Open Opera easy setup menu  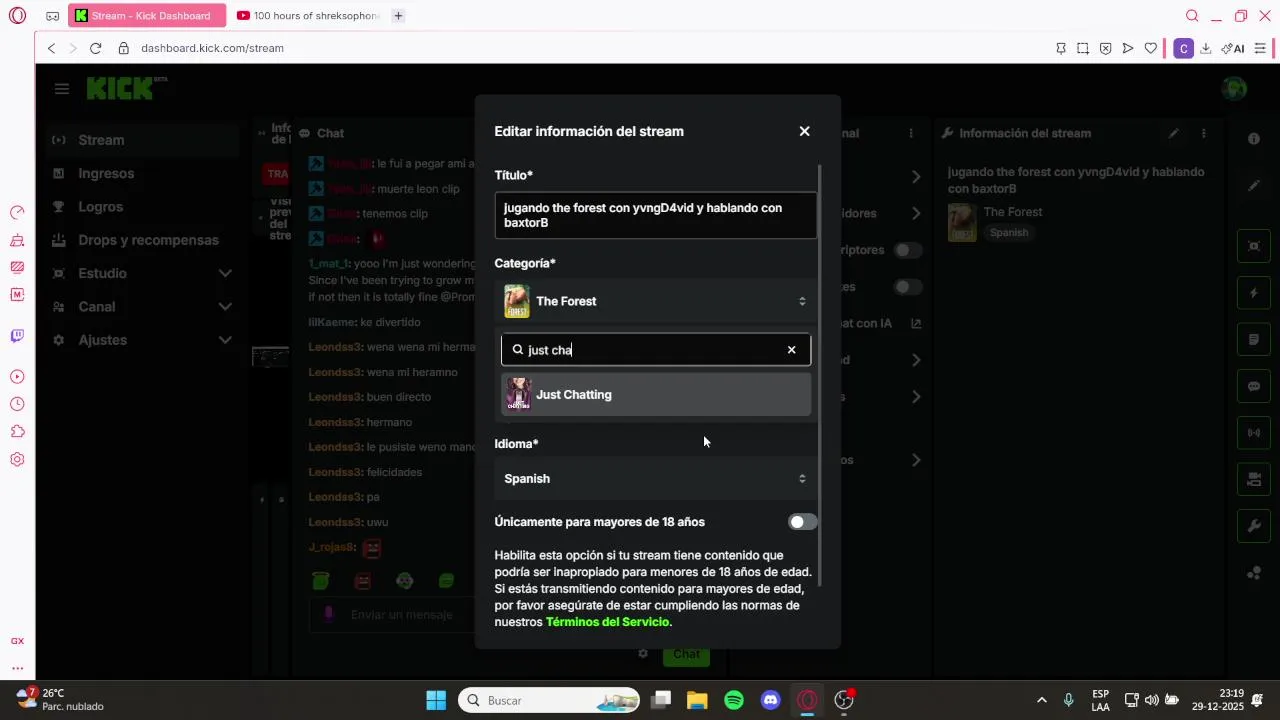1260,48
